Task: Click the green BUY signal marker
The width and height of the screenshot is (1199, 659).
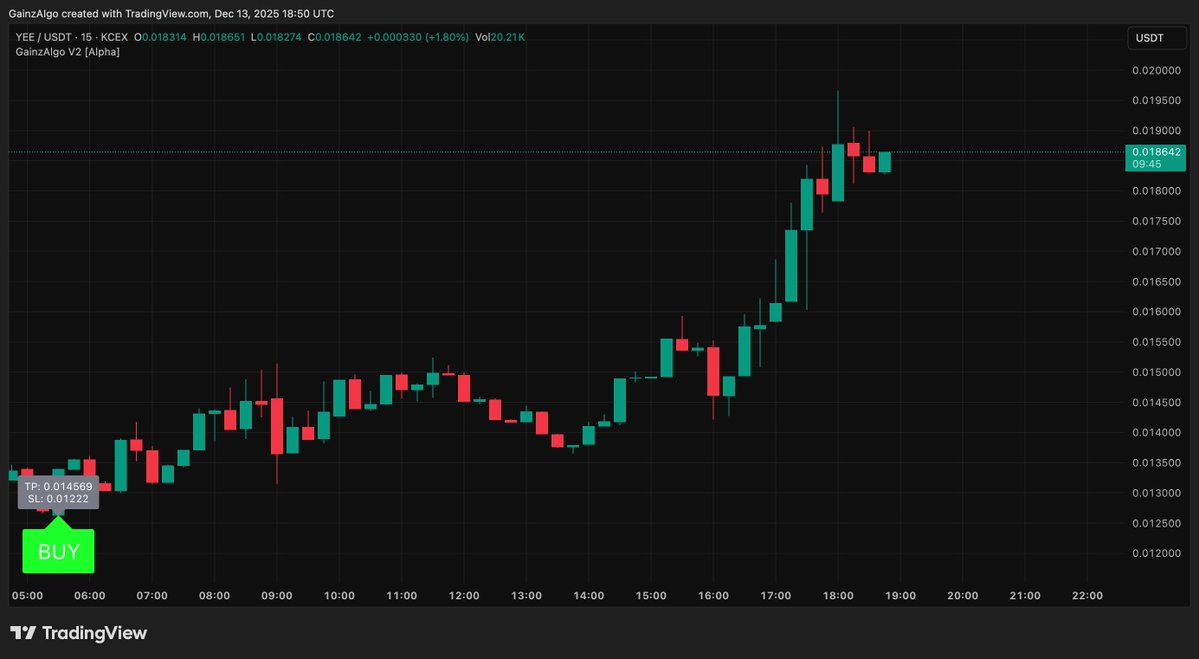Action: (x=58, y=550)
